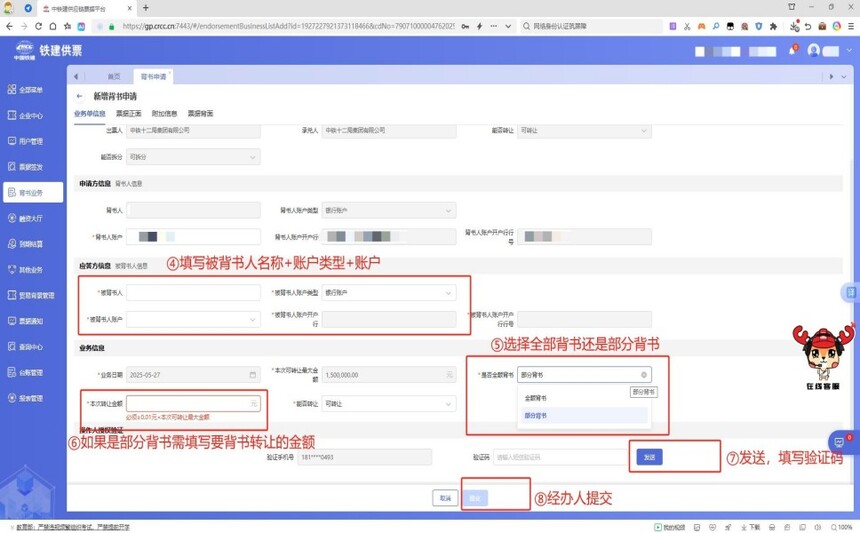The image size is (860, 533).
Task: Open 全部菜单 in the left sidebar
Action: [31, 90]
